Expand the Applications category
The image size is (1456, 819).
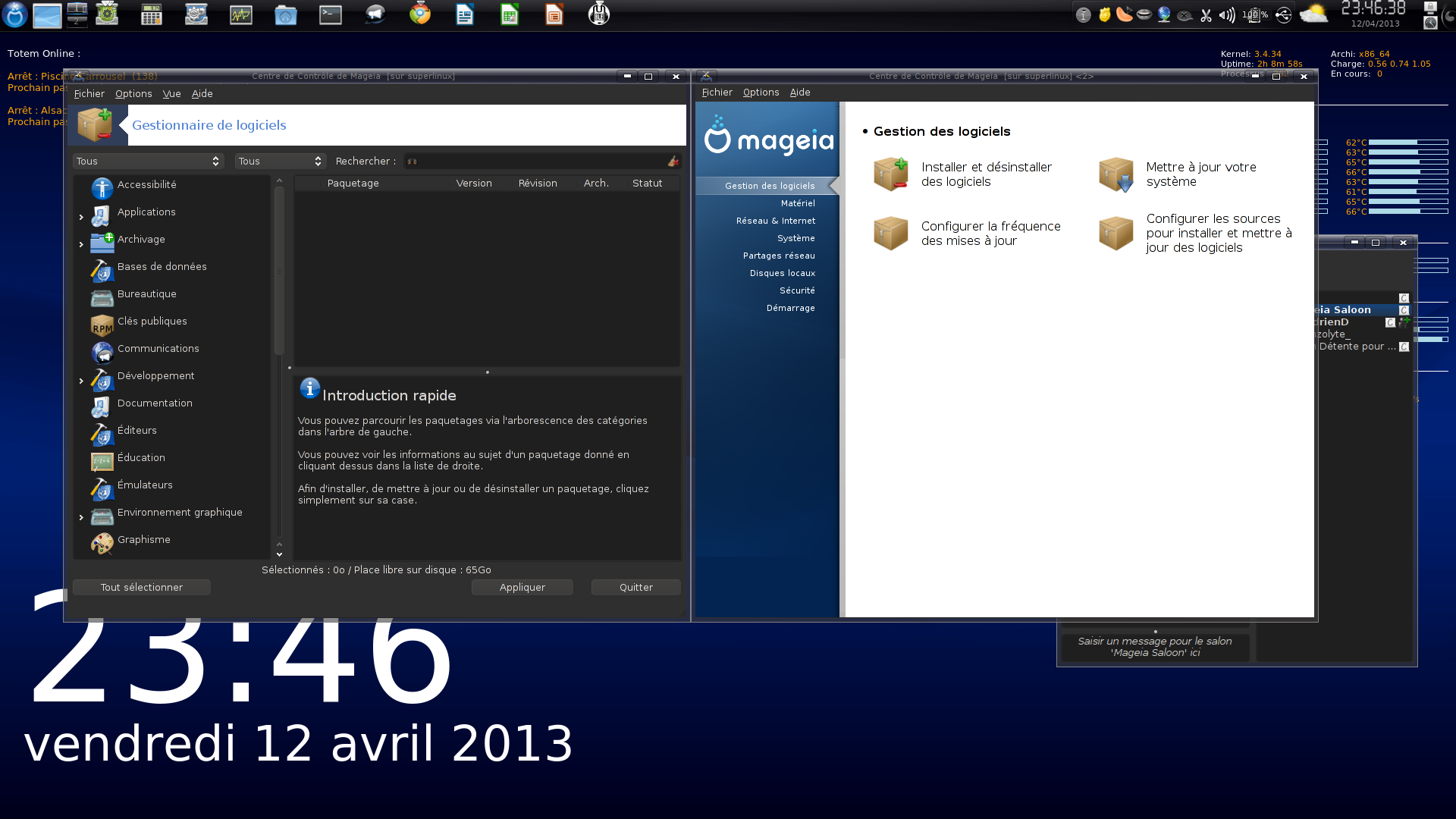click(x=81, y=218)
